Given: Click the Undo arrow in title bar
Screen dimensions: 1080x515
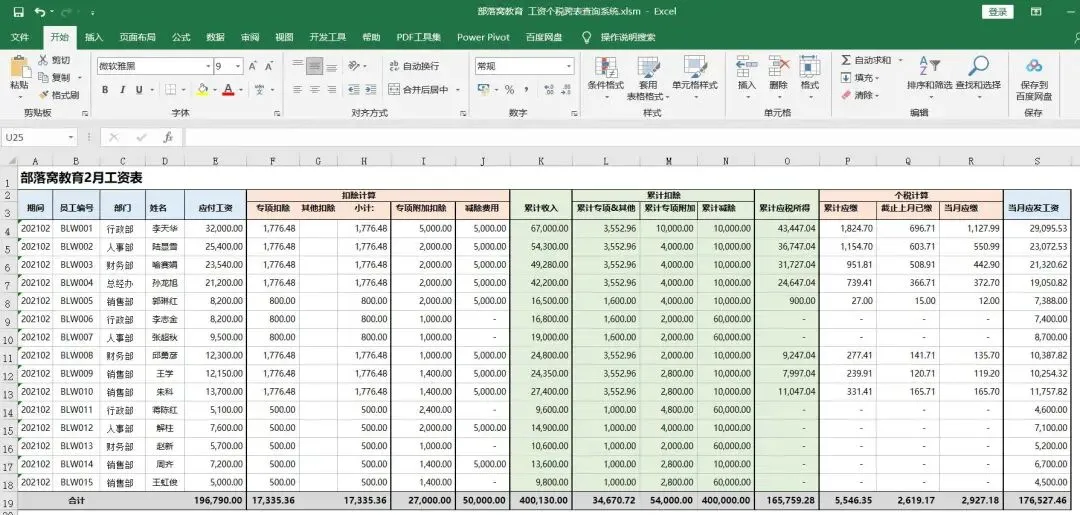Looking at the screenshot, I should (x=39, y=12).
